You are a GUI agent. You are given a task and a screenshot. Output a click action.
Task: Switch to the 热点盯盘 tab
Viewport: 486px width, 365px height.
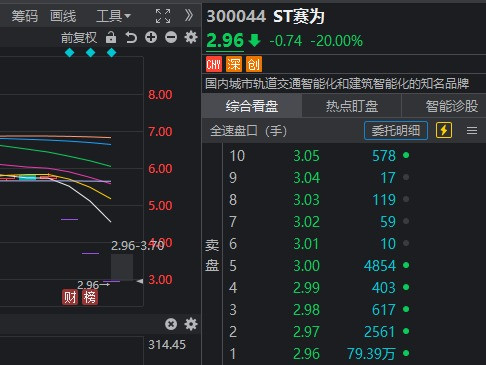coord(352,106)
